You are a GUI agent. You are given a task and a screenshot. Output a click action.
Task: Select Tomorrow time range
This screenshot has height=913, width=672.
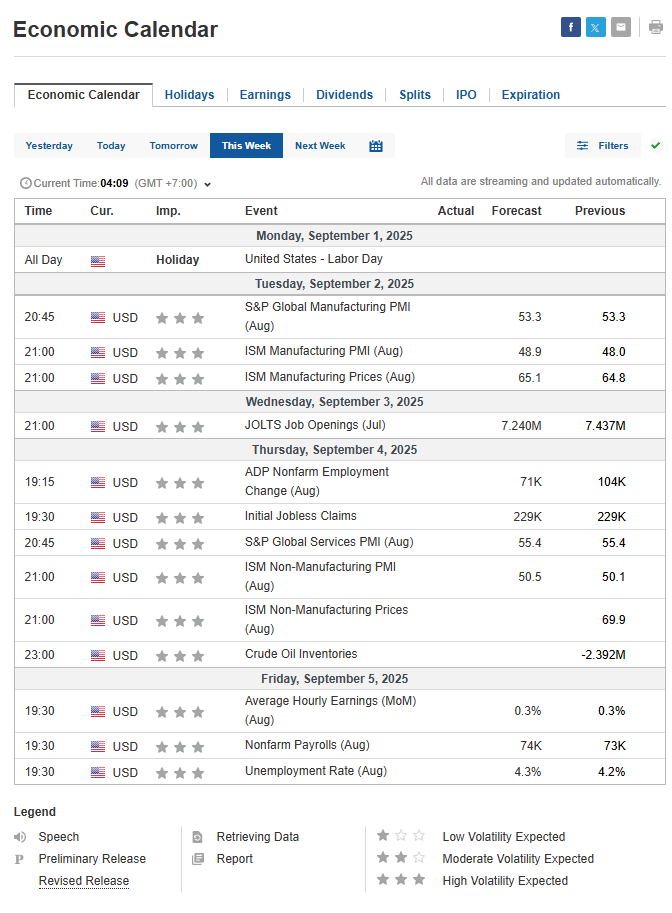174,146
